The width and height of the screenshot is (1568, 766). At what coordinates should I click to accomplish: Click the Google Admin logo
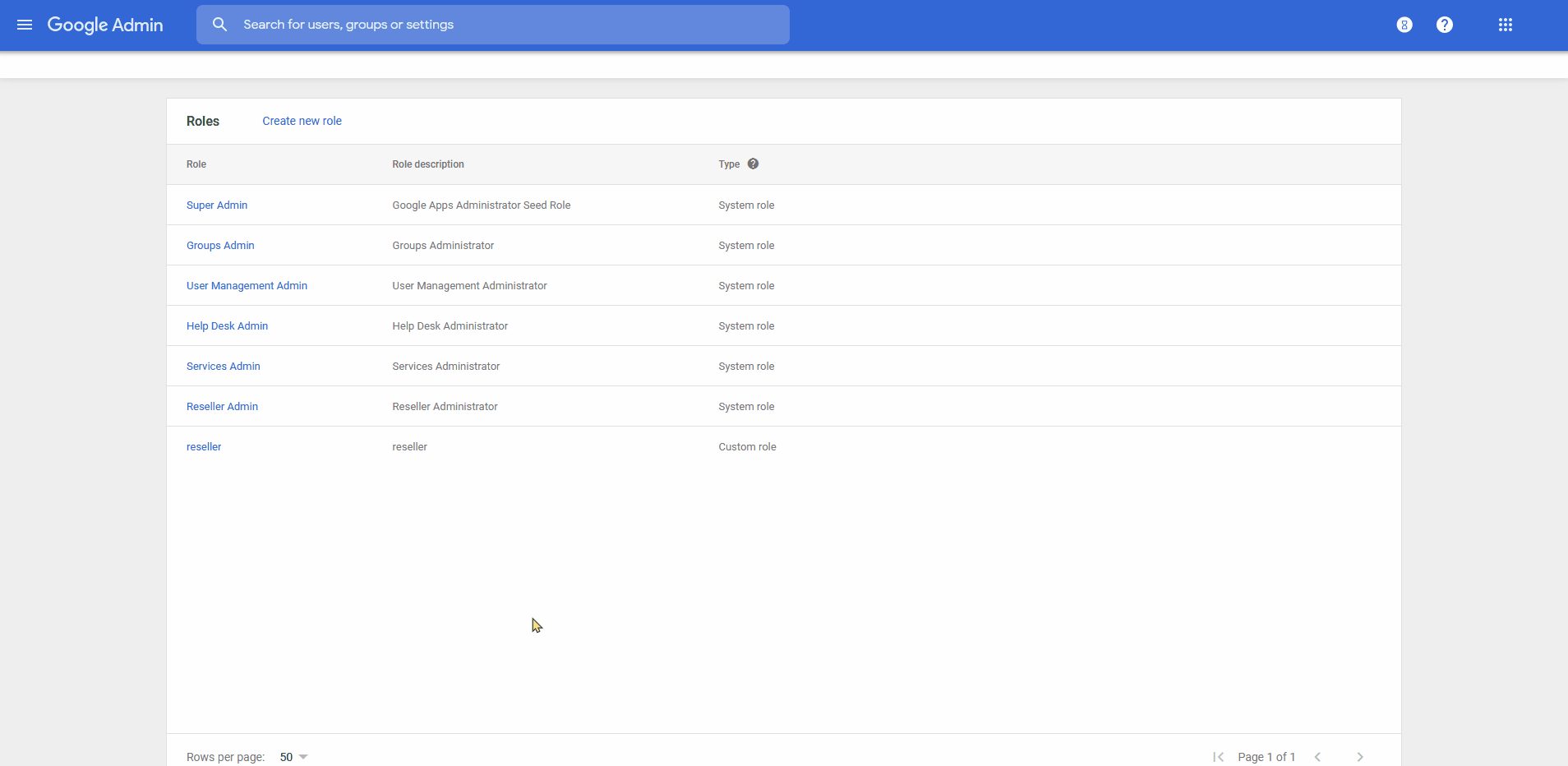click(x=105, y=25)
